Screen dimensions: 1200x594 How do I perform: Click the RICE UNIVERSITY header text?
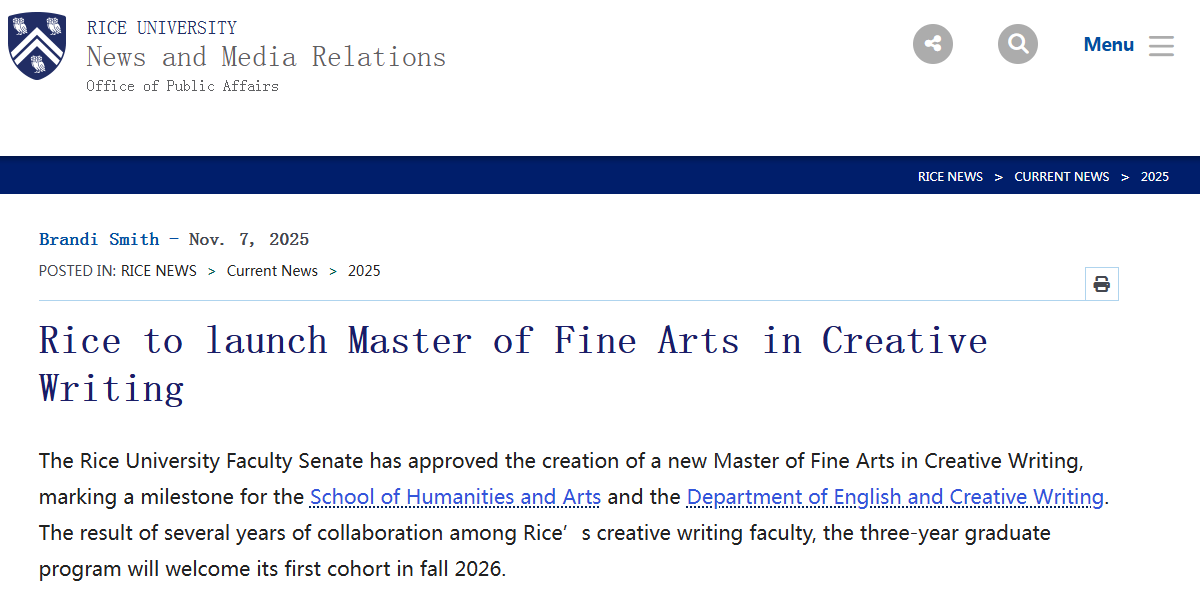[x=162, y=28]
